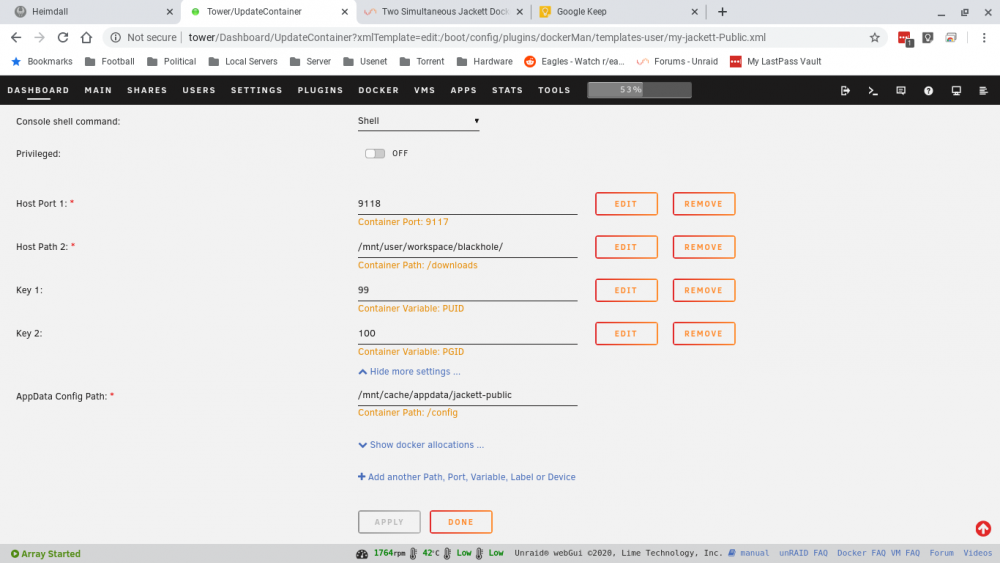The width and height of the screenshot is (1000, 563).
Task: Reload the page
Action: pos(62,38)
